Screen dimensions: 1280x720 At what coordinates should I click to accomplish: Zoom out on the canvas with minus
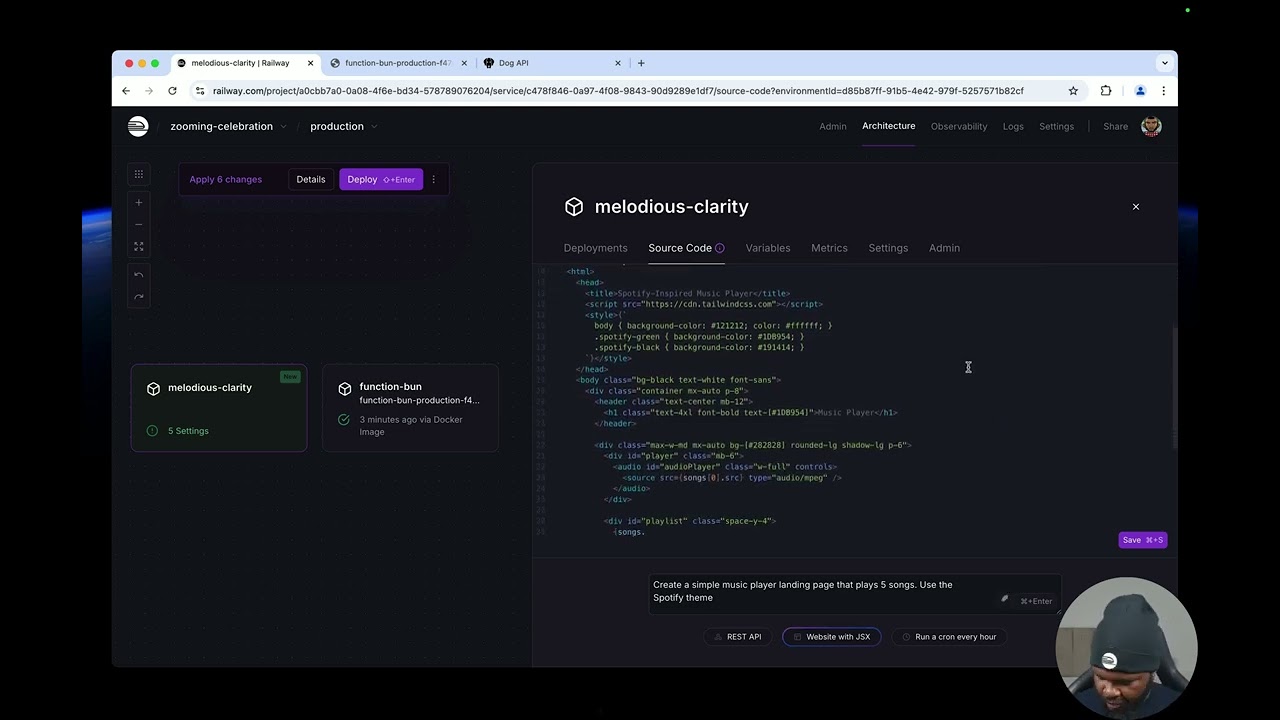(139, 224)
